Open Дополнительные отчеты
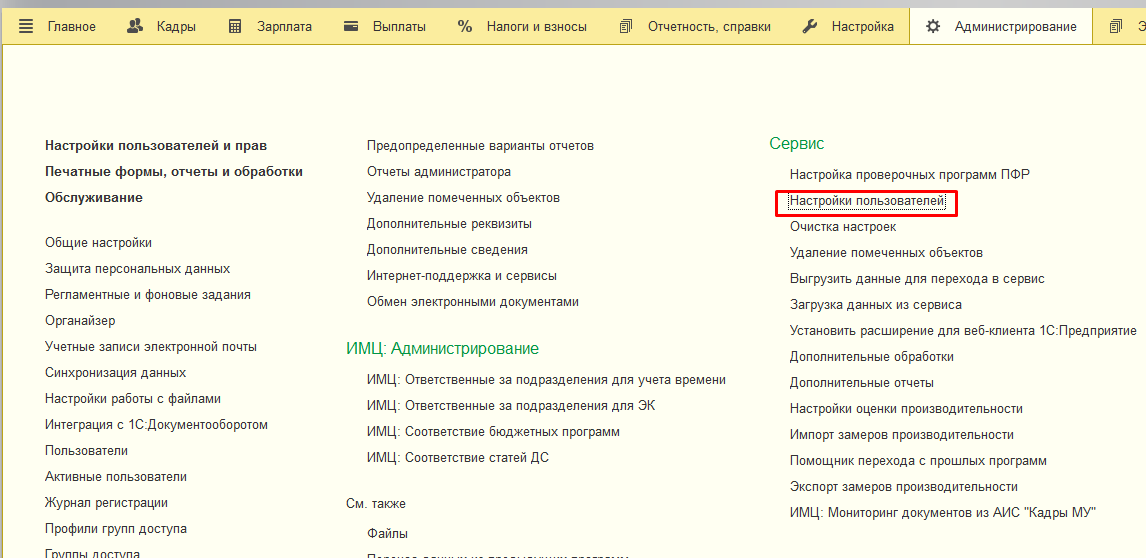Screen dimensions: 1146x558 click(862, 382)
